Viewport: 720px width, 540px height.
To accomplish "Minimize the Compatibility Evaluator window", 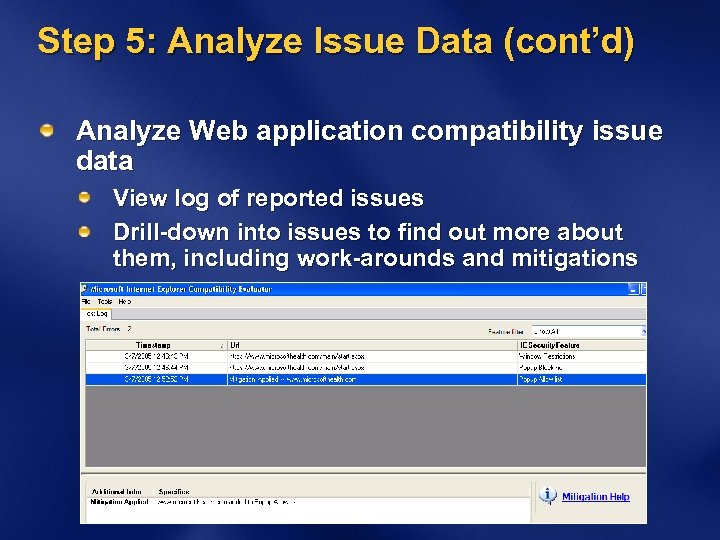I will click(x=633, y=289).
